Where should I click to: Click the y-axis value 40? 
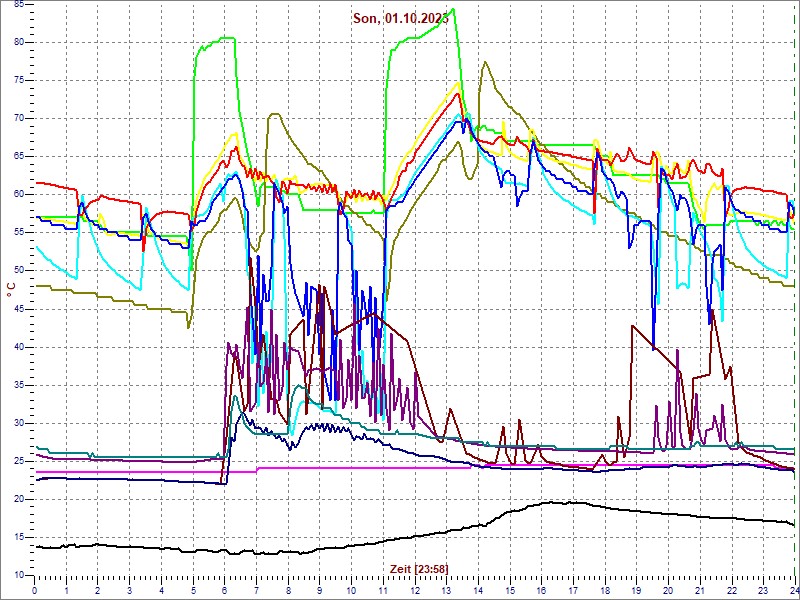tap(19, 347)
